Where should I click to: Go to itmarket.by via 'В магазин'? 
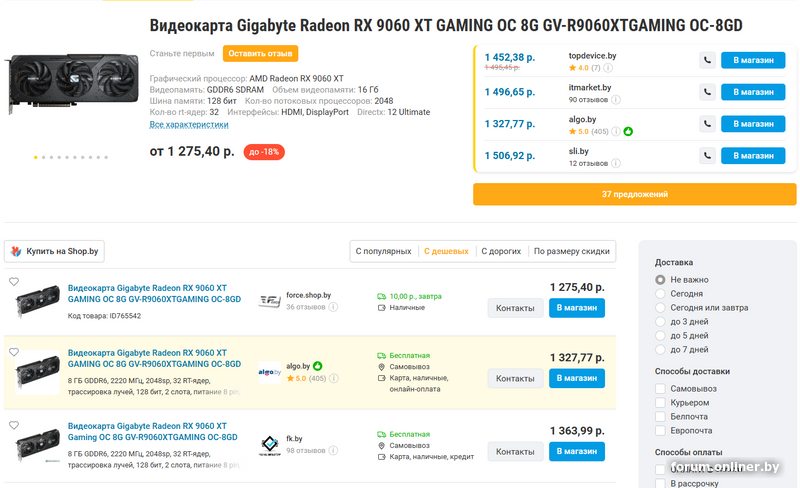tap(753, 92)
